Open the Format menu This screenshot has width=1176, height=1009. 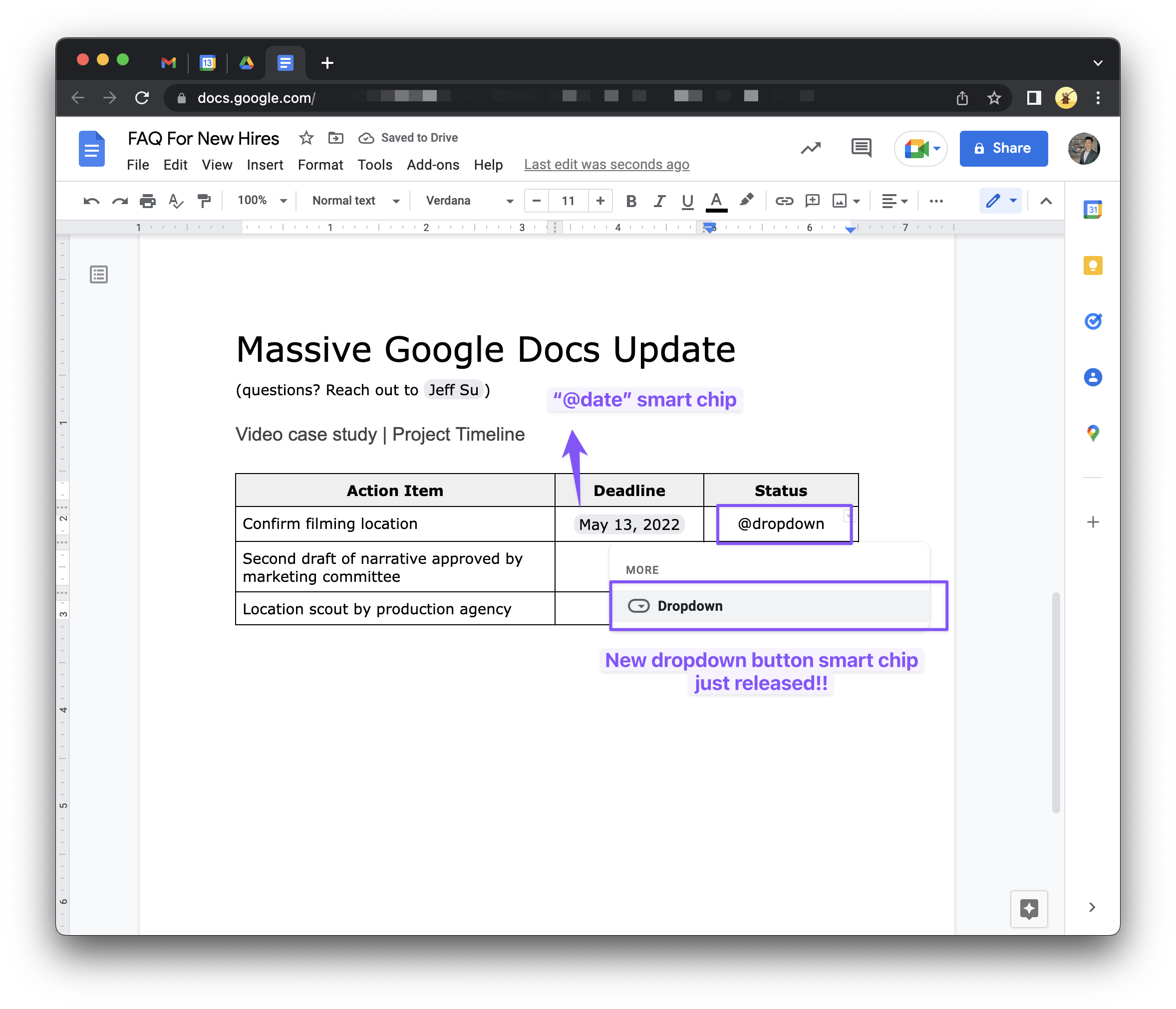320,165
